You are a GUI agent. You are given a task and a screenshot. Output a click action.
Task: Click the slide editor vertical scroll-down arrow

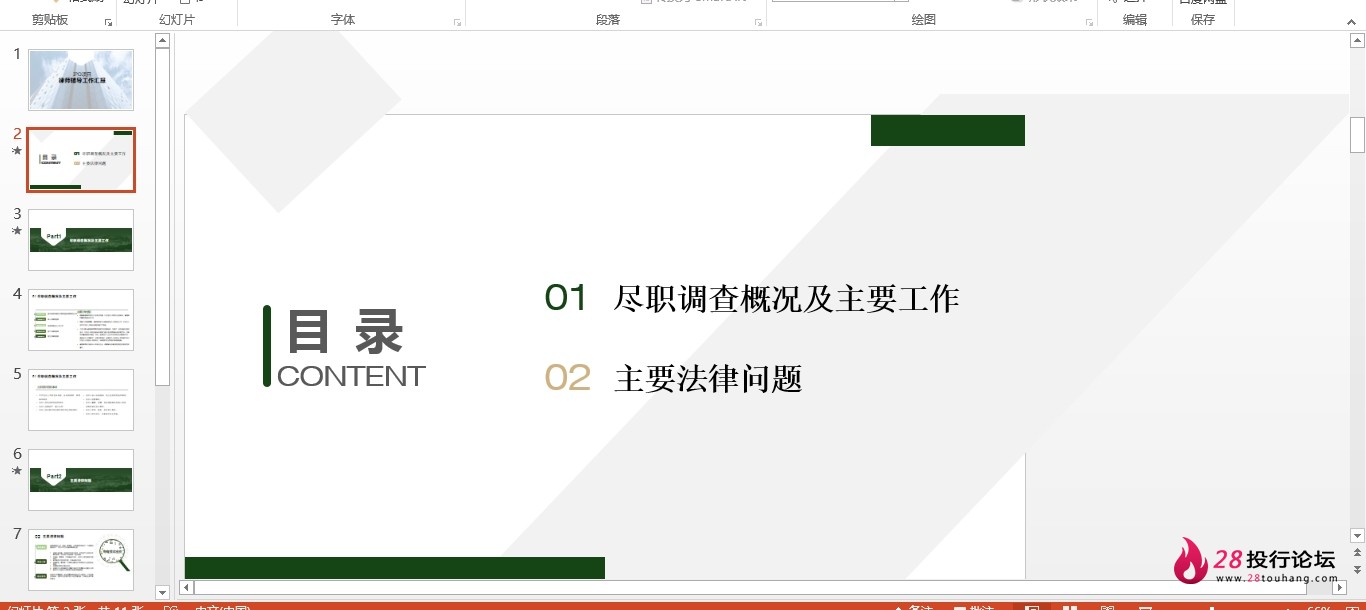click(x=1357, y=535)
